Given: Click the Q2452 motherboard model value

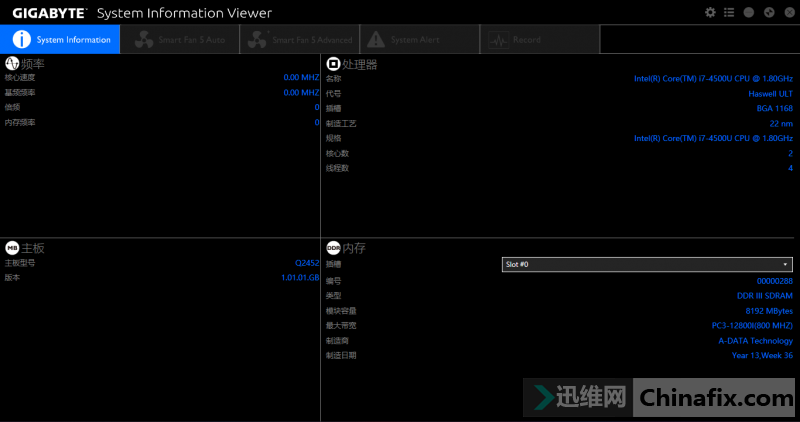Looking at the screenshot, I should pyautogui.click(x=307, y=263).
